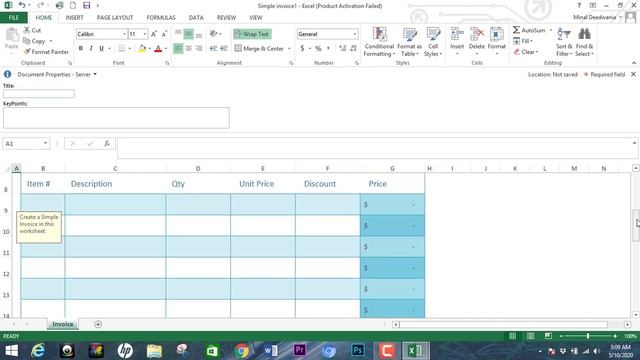
Task: Toggle Center horizontal alignment
Action: click(x=189, y=49)
